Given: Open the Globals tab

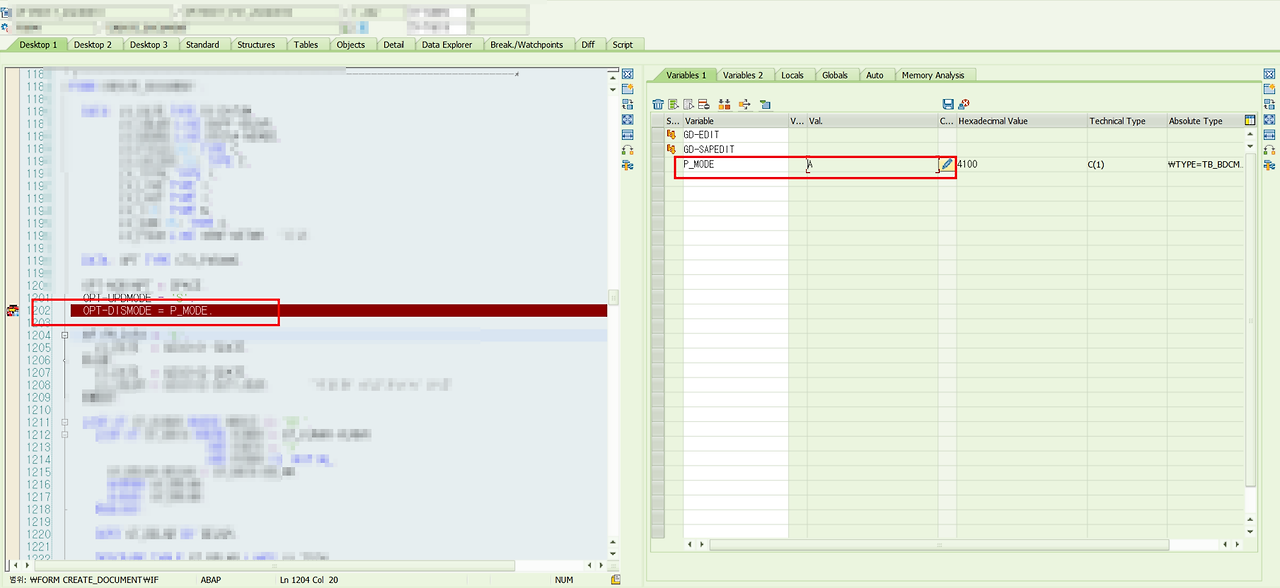Looking at the screenshot, I should click(x=835, y=75).
